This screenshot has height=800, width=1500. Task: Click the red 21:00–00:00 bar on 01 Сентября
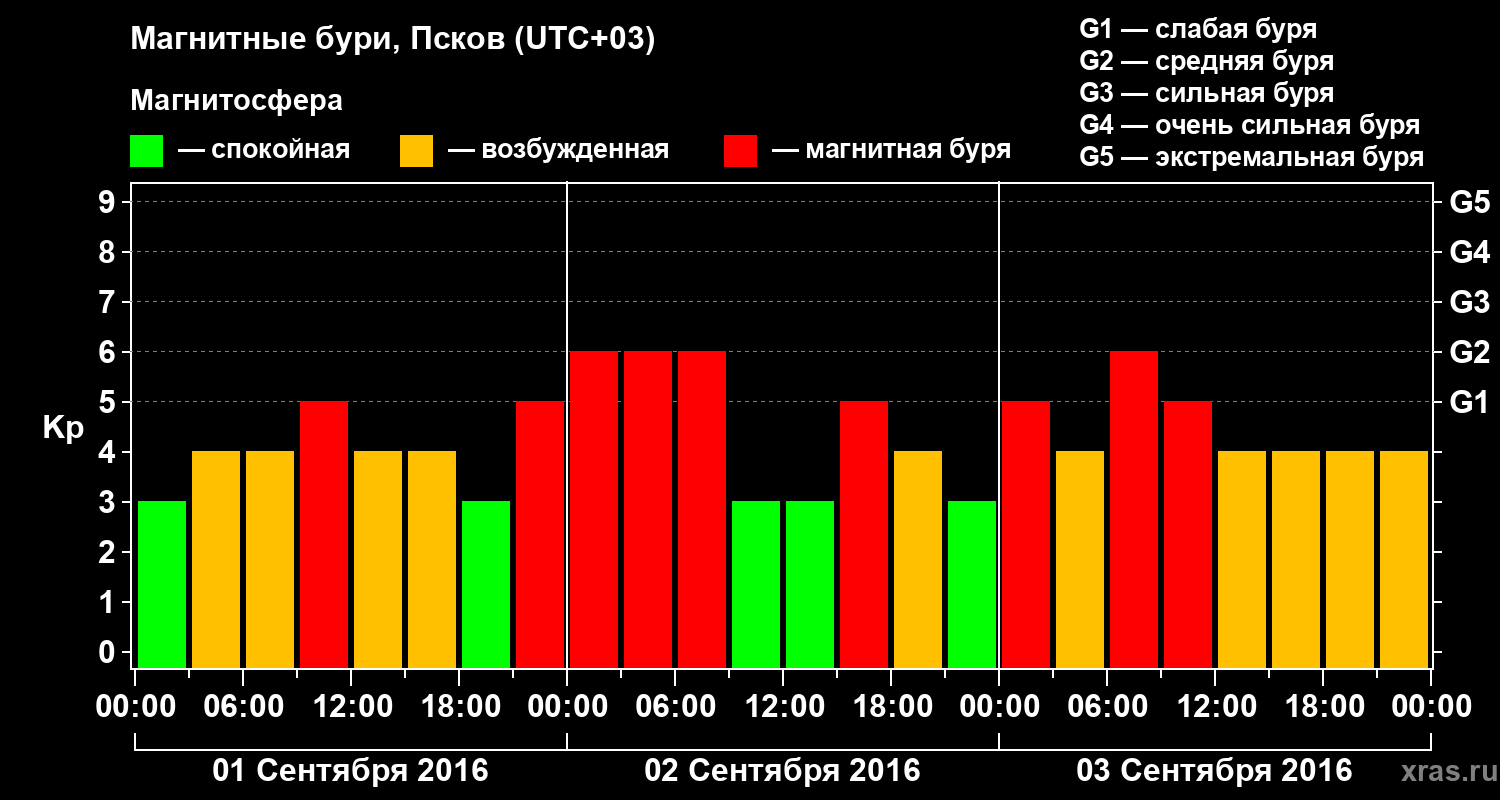tap(540, 534)
